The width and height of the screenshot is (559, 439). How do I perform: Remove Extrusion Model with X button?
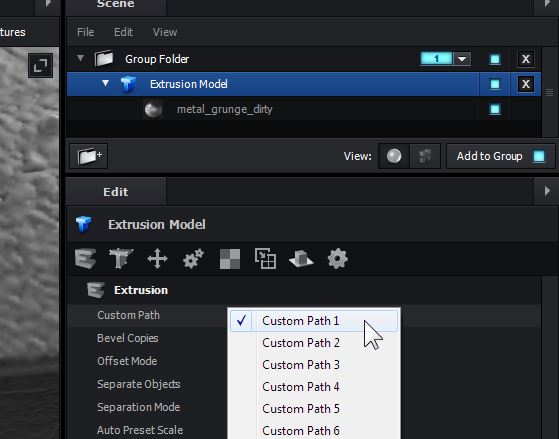(x=526, y=84)
